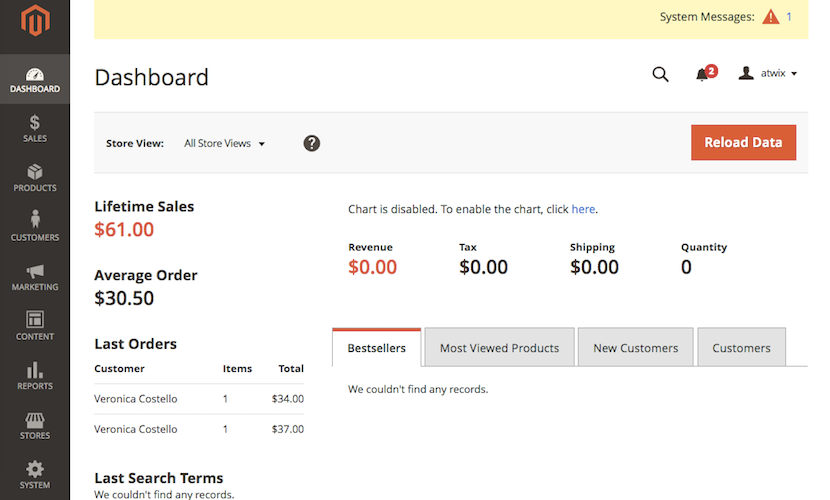Open the Marketing megaphone icon
This screenshot has width=830, height=500.
35,277
